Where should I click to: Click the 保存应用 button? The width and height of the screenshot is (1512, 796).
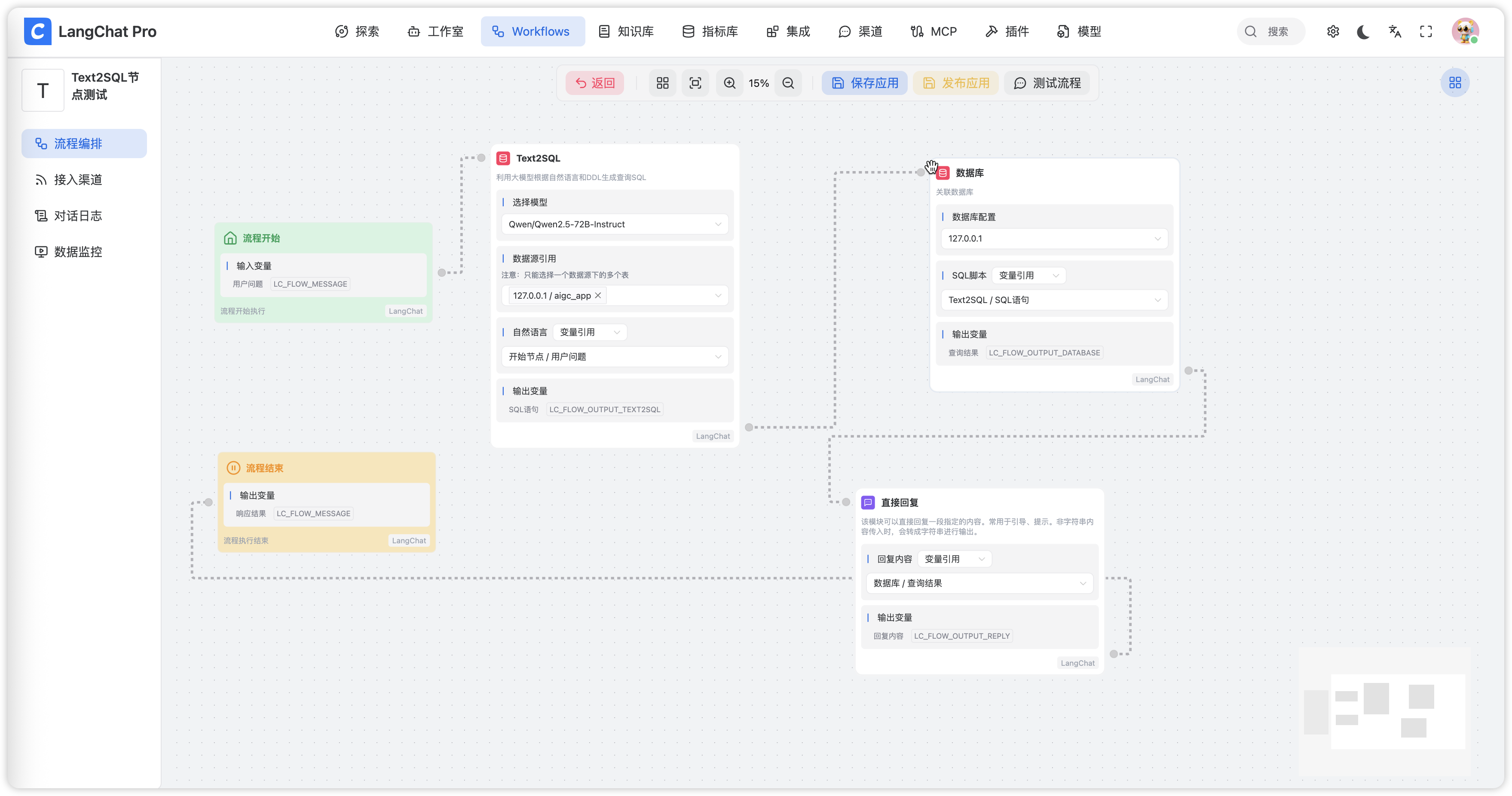[865, 83]
